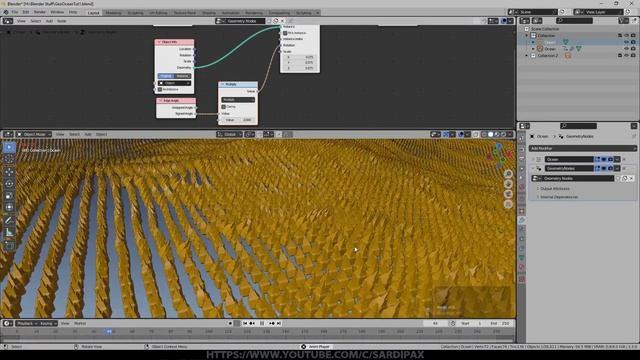Viewport: 640px width, 360px height.
Task: Open the Global transform orientation dropdown
Action: coord(229,134)
